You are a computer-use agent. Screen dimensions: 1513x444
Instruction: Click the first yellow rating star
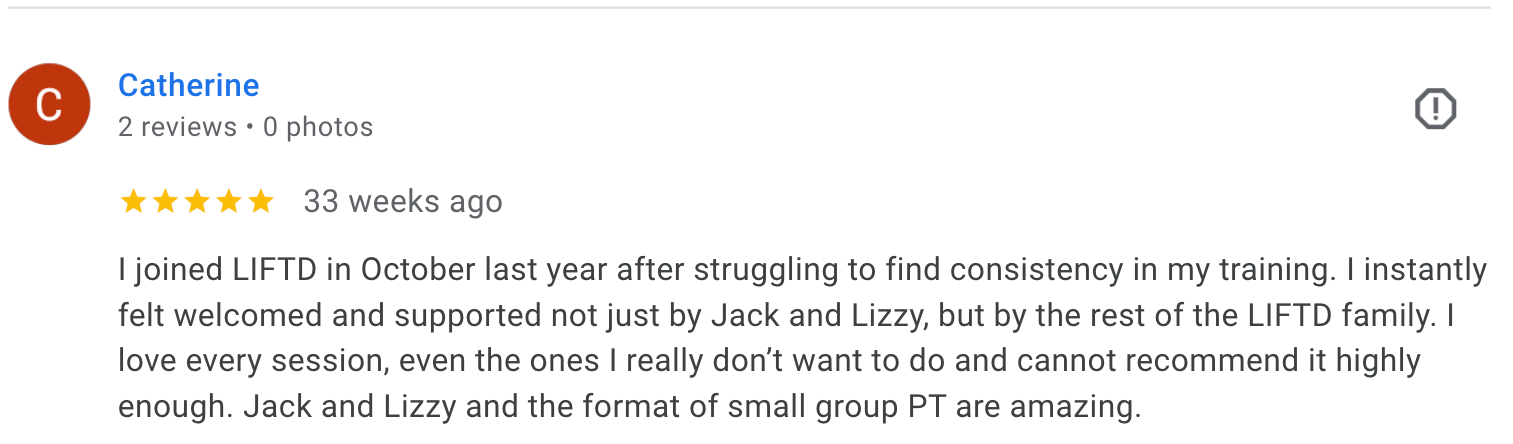point(133,202)
